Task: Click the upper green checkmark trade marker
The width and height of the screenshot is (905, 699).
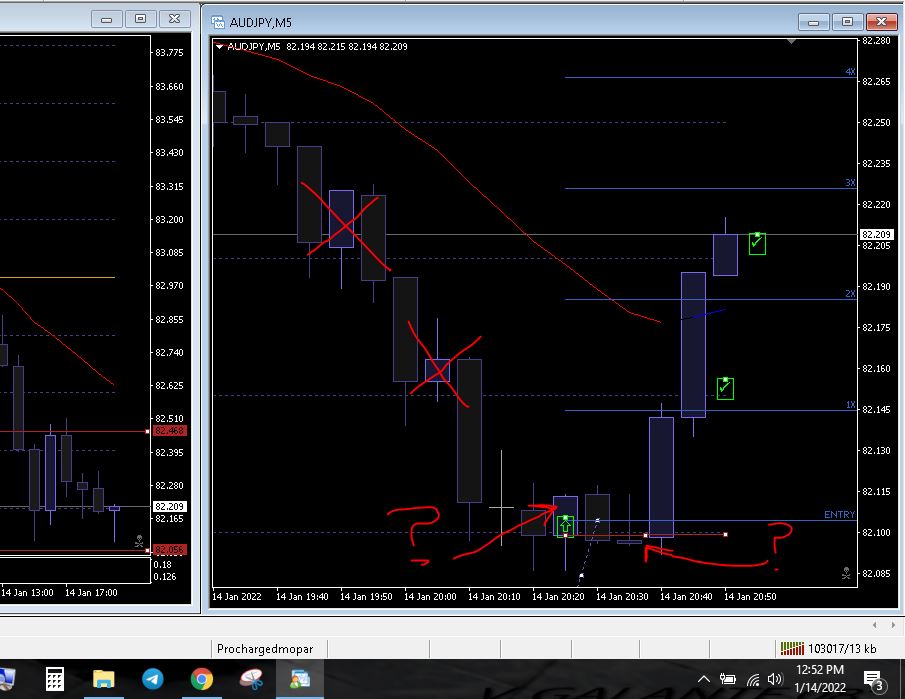Action: (757, 244)
